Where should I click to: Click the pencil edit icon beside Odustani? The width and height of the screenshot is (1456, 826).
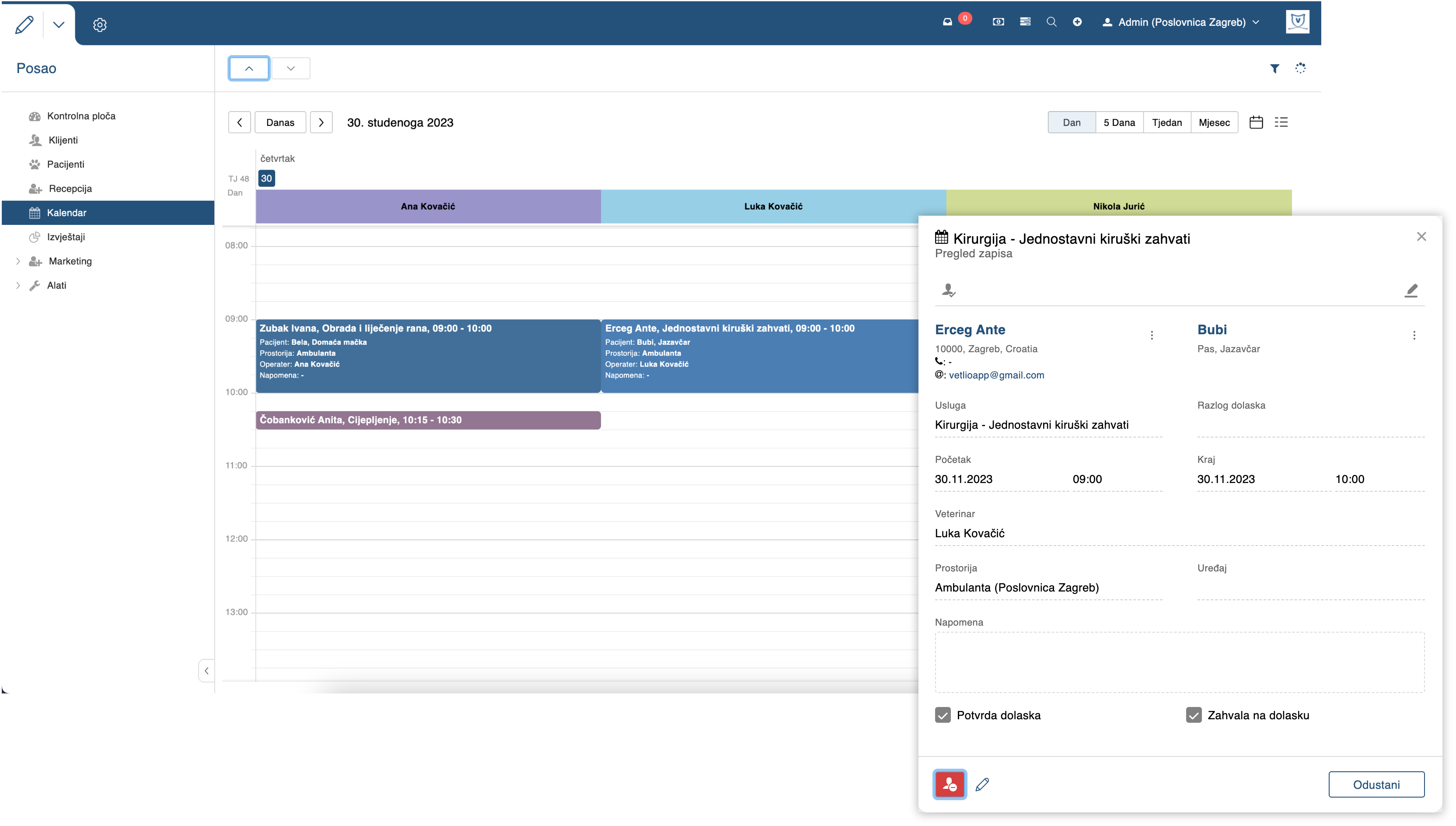983,784
